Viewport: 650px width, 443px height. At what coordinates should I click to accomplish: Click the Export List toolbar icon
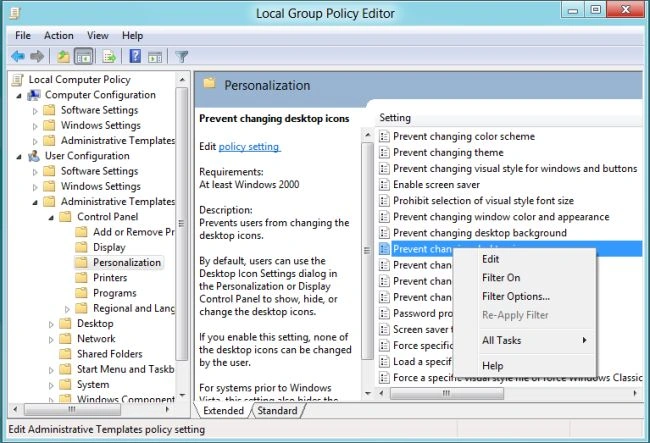tap(109, 56)
